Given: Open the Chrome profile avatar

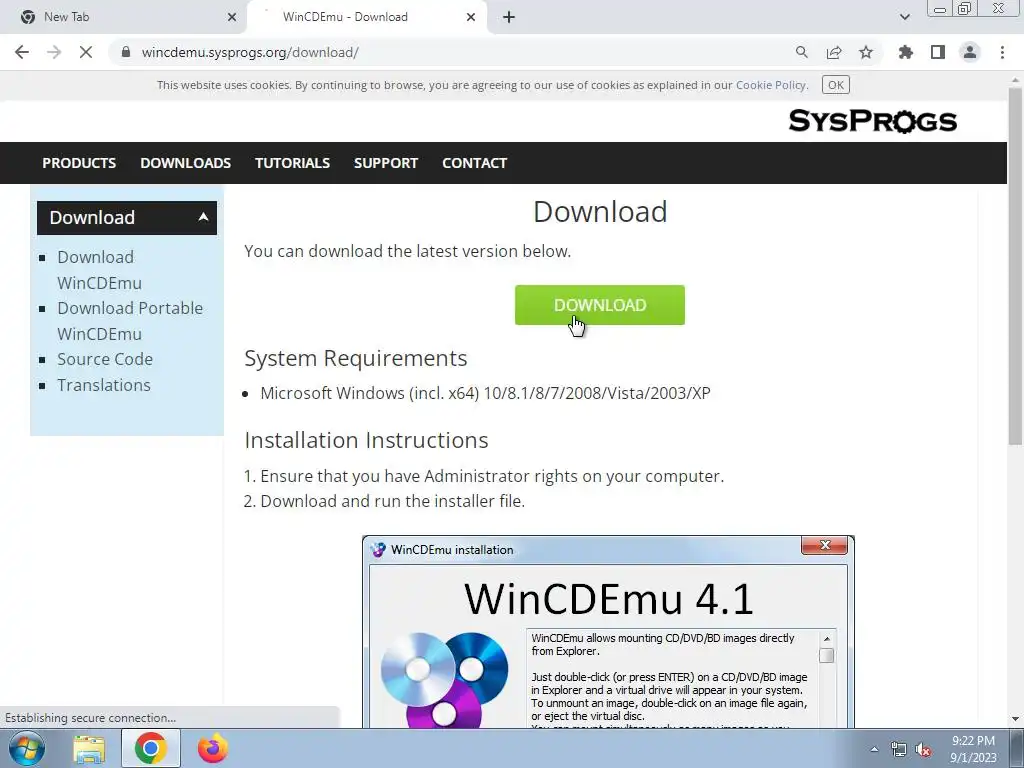Looking at the screenshot, I should (970, 52).
